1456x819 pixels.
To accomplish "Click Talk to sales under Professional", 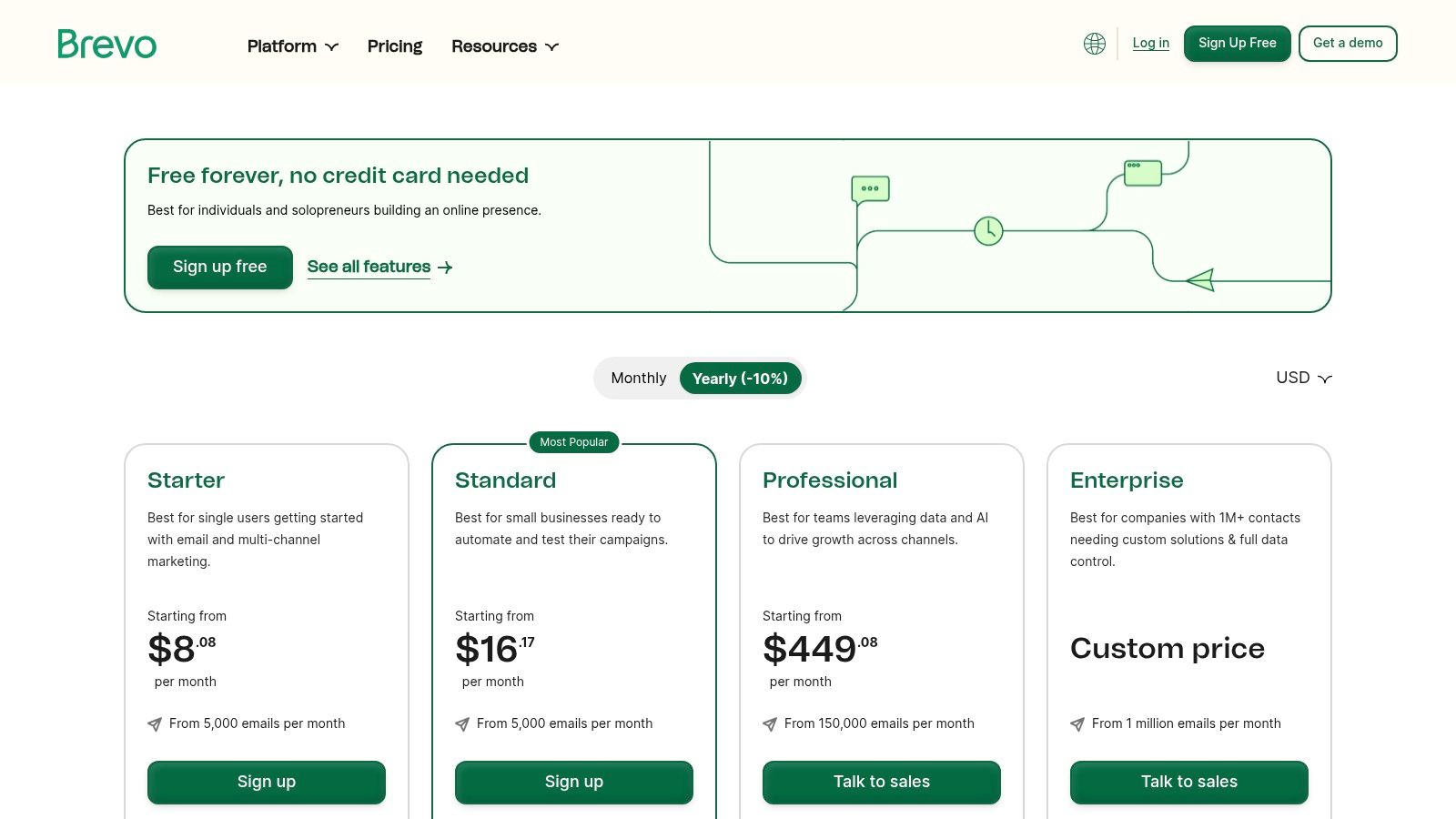I will [882, 783].
